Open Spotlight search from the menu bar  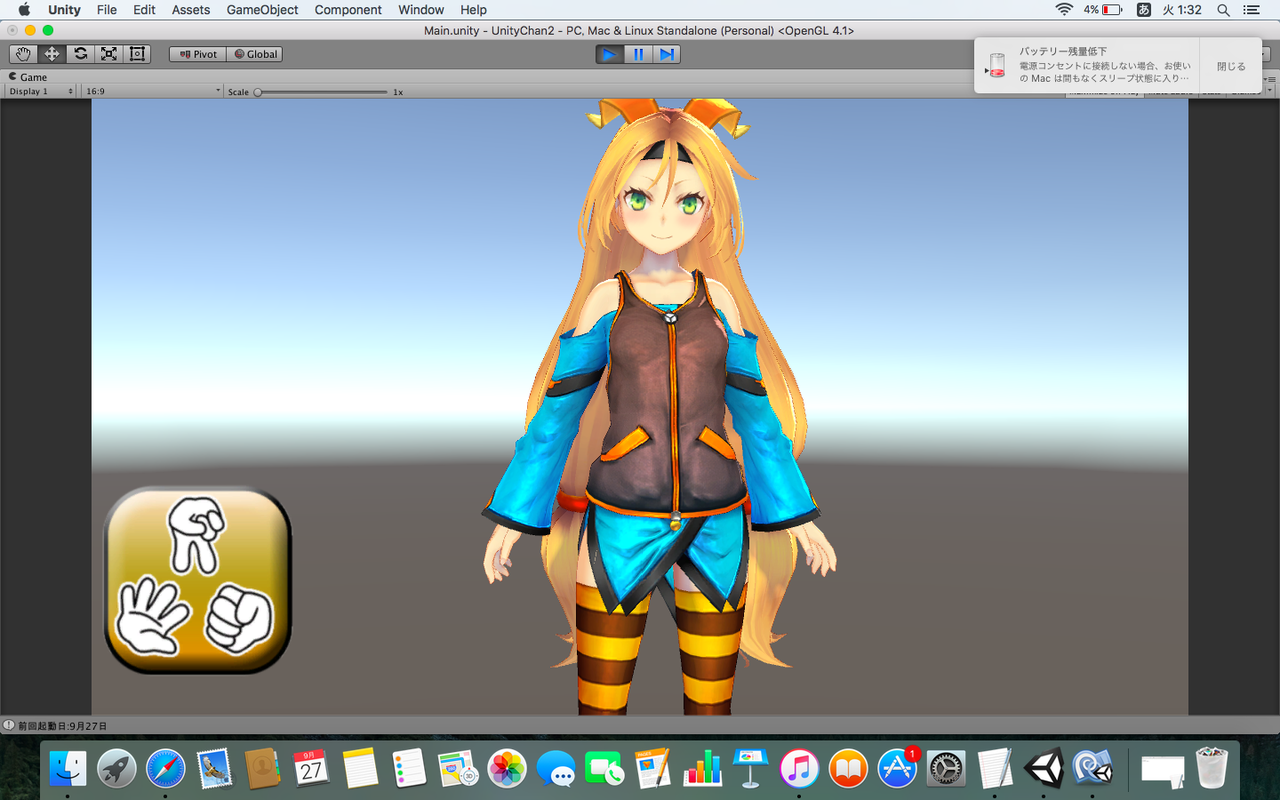1222,10
